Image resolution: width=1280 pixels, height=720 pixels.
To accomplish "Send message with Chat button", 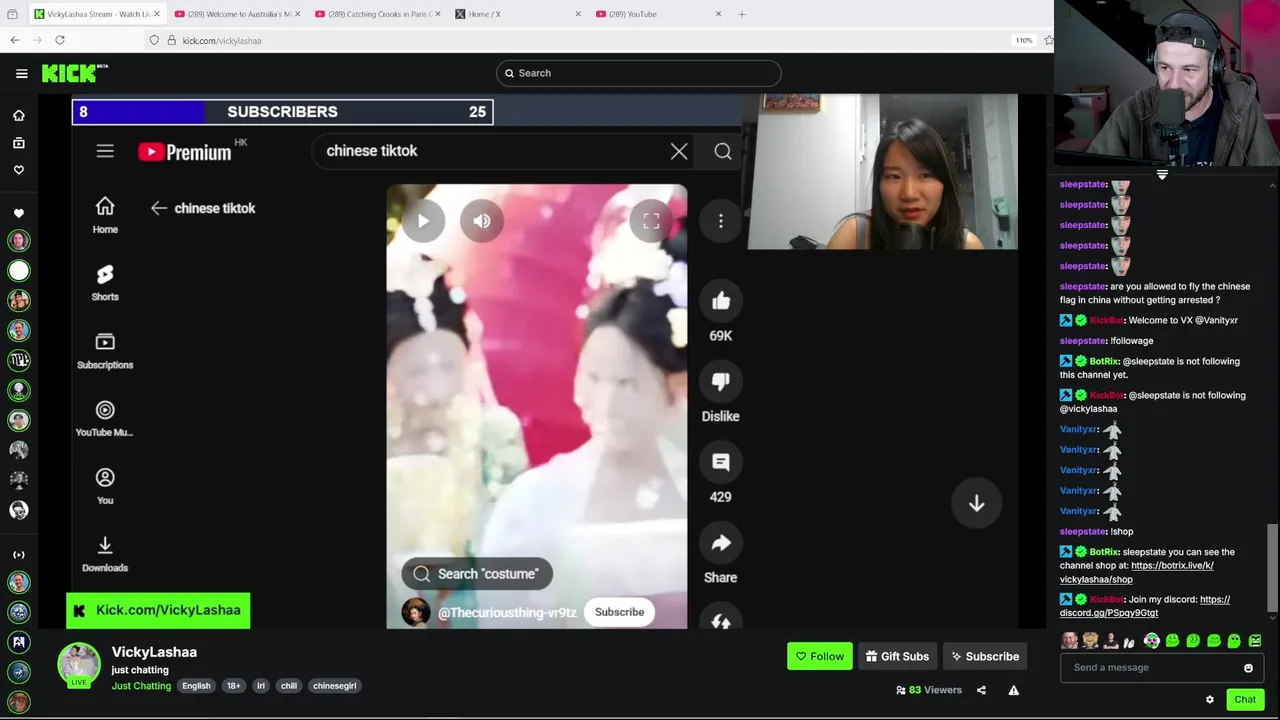I will point(1245,700).
